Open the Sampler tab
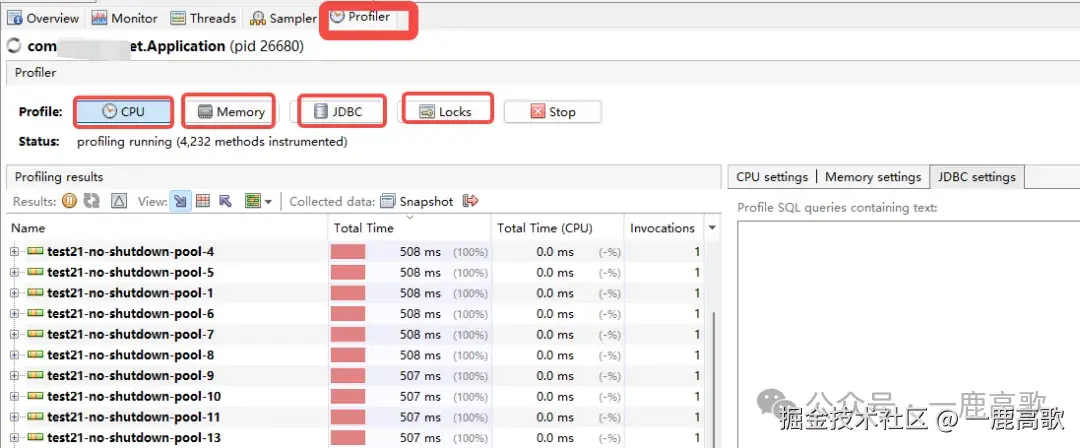The width and height of the screenshot is (1080, 448). pyautogui.click(x=283, y=18)
